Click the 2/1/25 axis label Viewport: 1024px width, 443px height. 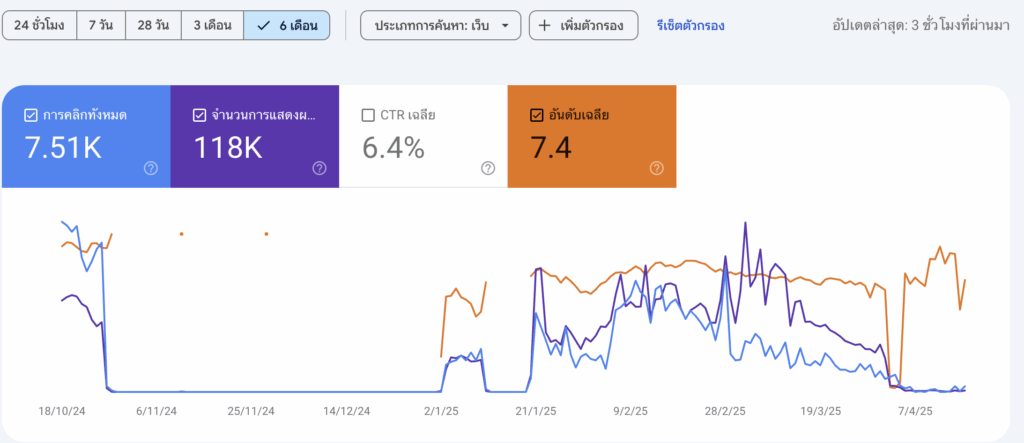pos(441,411)
